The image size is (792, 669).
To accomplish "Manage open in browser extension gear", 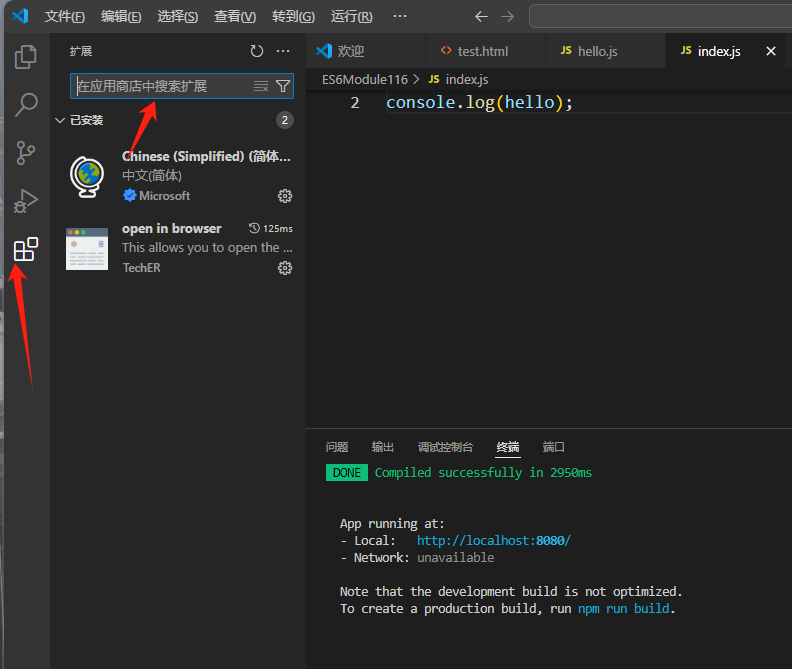I will click(285, 268).
